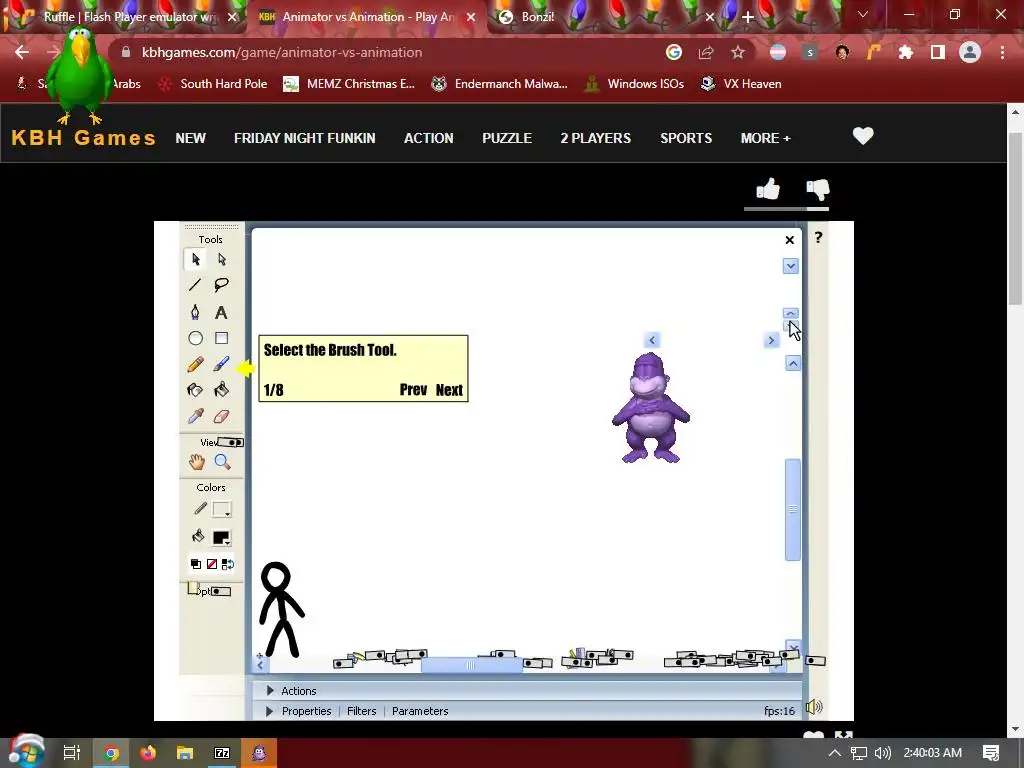Image resolution: width=1024 pixels, height=768 pixels.
Task: Close the Flash stage window
Action: coord(790,240)
